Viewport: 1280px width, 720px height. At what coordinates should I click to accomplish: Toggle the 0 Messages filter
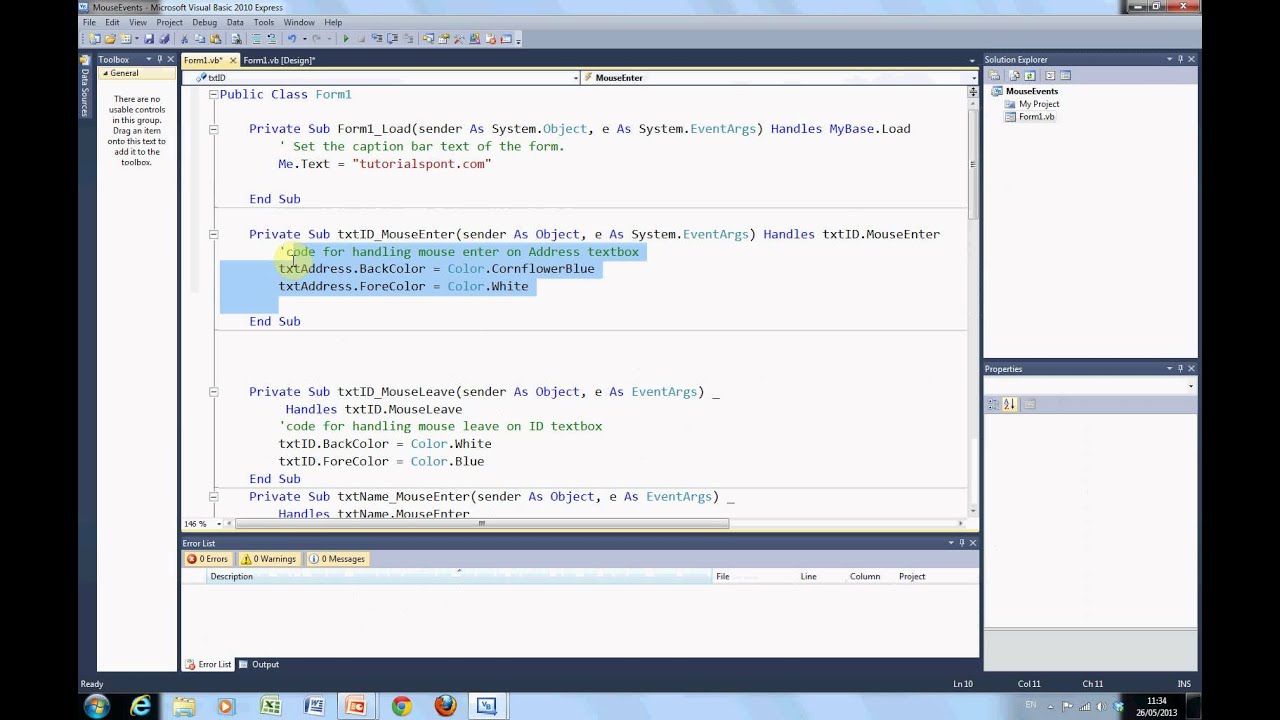[x=337, y=559]
